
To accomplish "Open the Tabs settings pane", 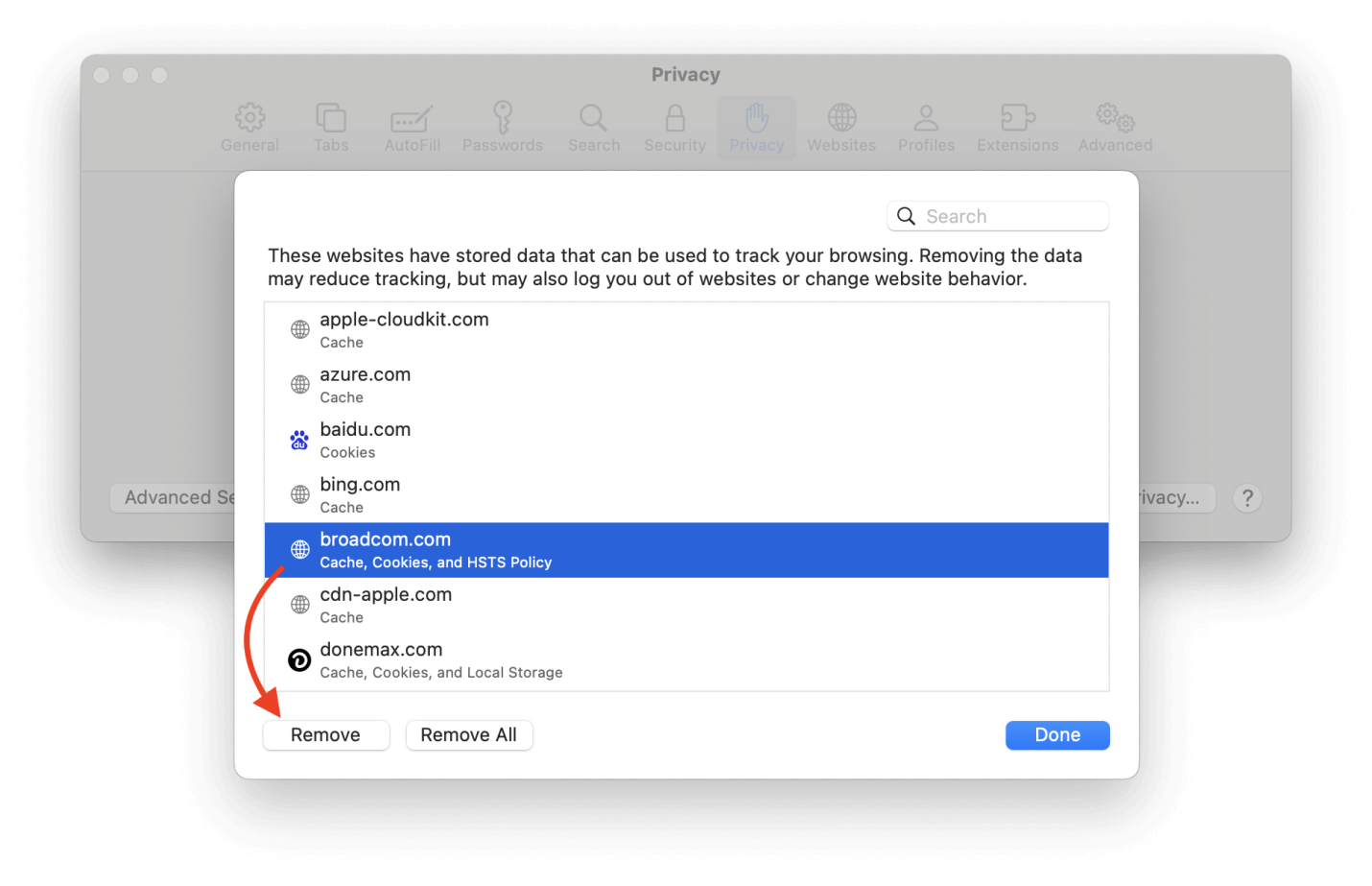I will [x=331, y=127].
